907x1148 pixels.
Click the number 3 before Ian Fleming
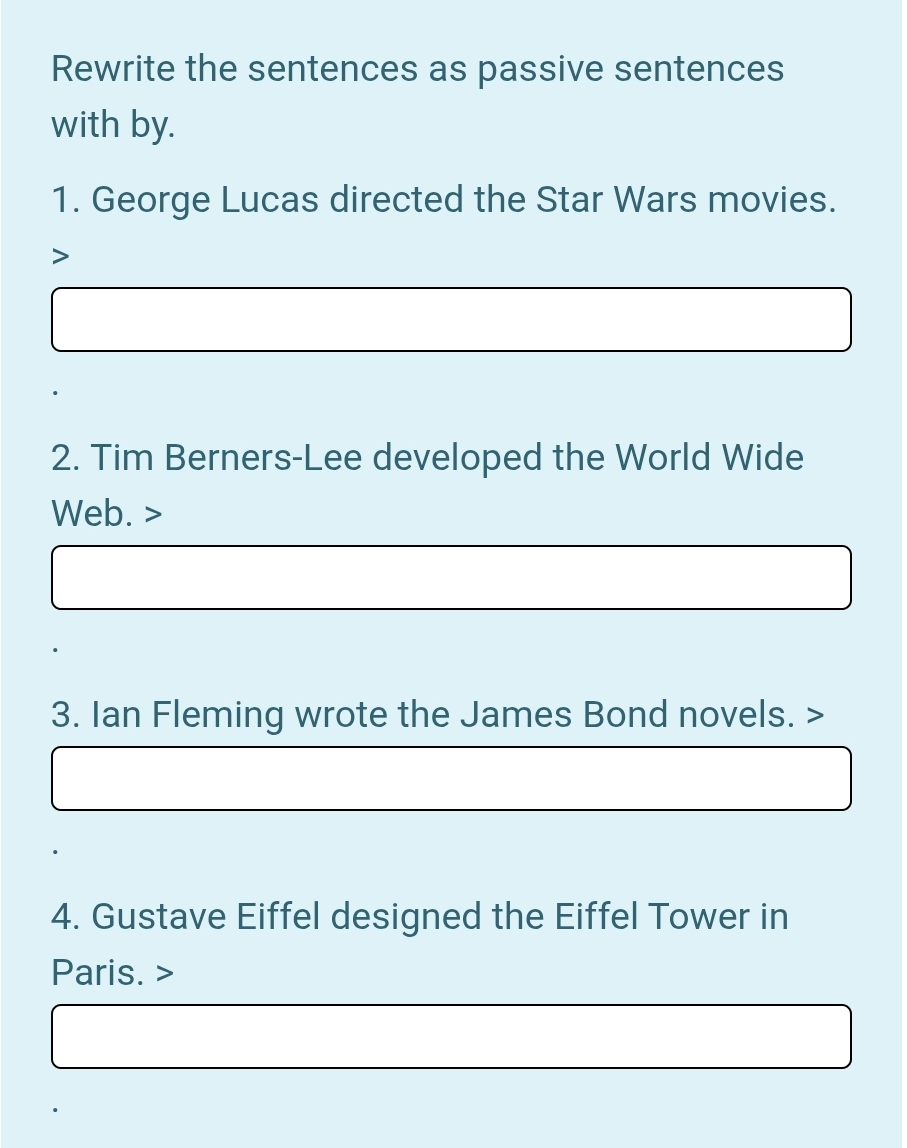click(65, 715)
